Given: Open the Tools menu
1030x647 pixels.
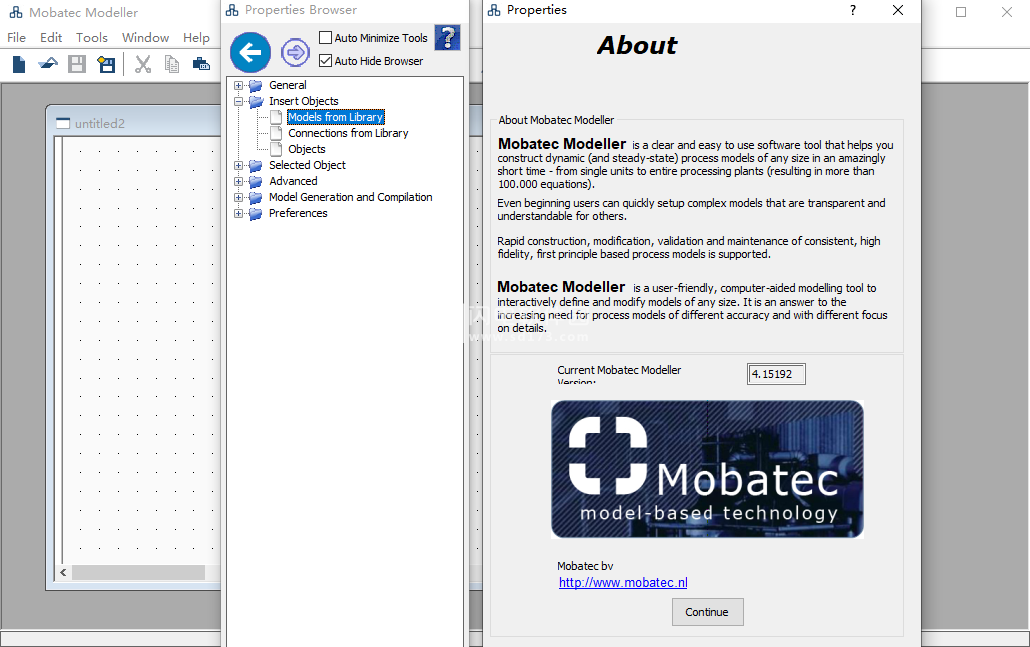Looking at the screenshot, I should click(x=91, y=37).
